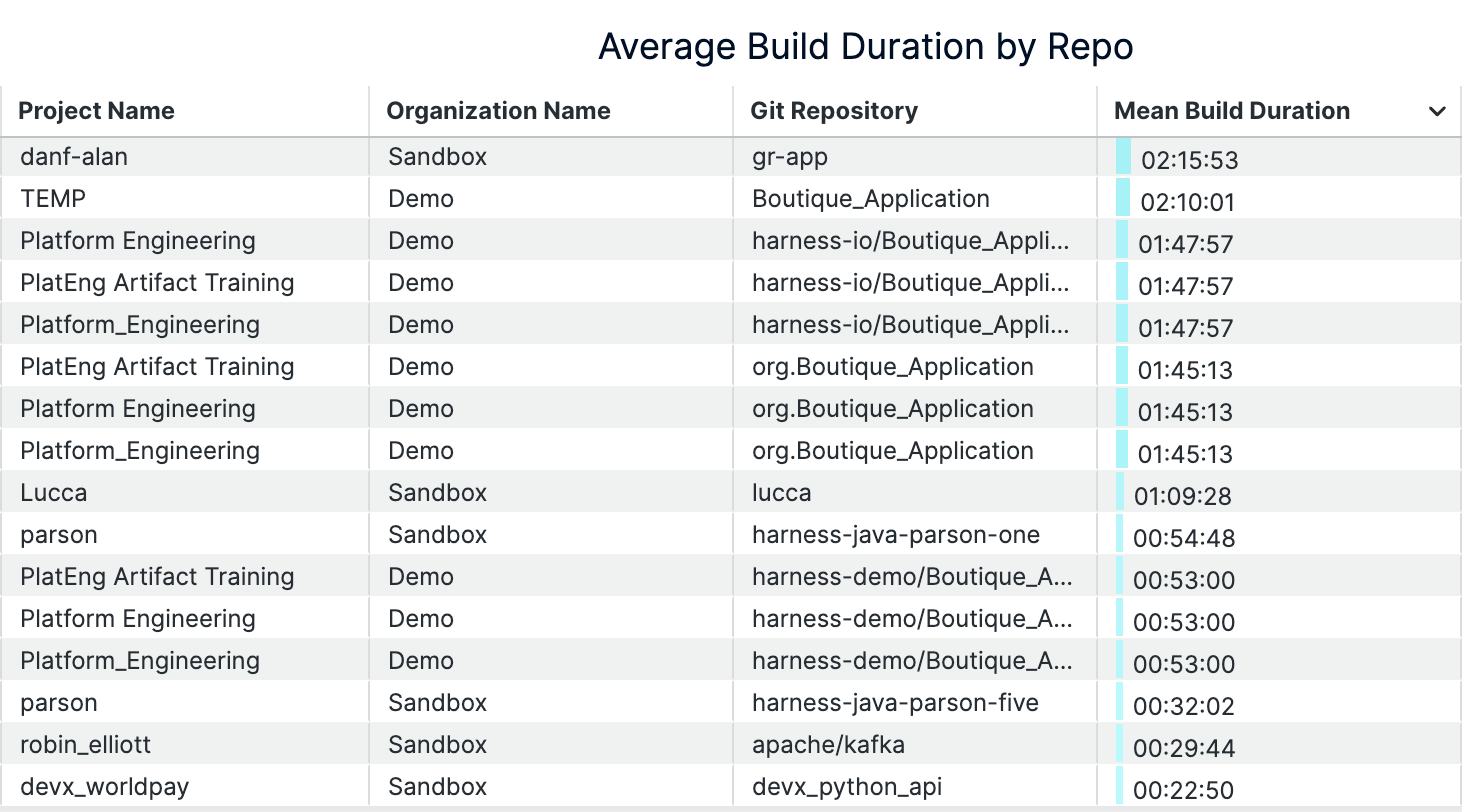The width and height of the screenshot is (1462, 812).
Task: Click the 00:22:50 duration value
Action: (1184, 790)
